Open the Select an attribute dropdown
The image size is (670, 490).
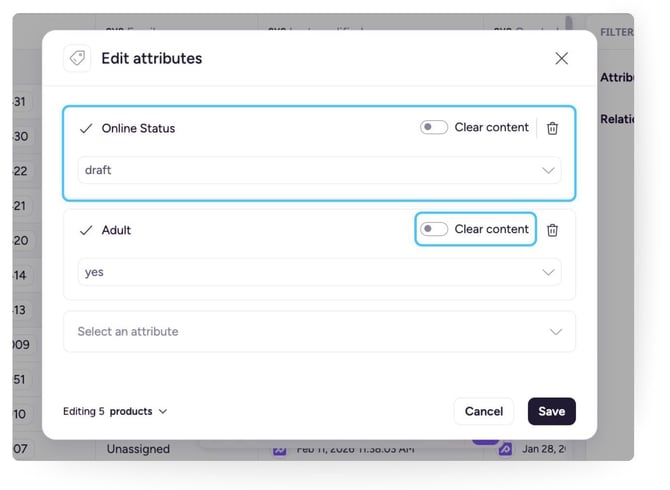[319, 332]
